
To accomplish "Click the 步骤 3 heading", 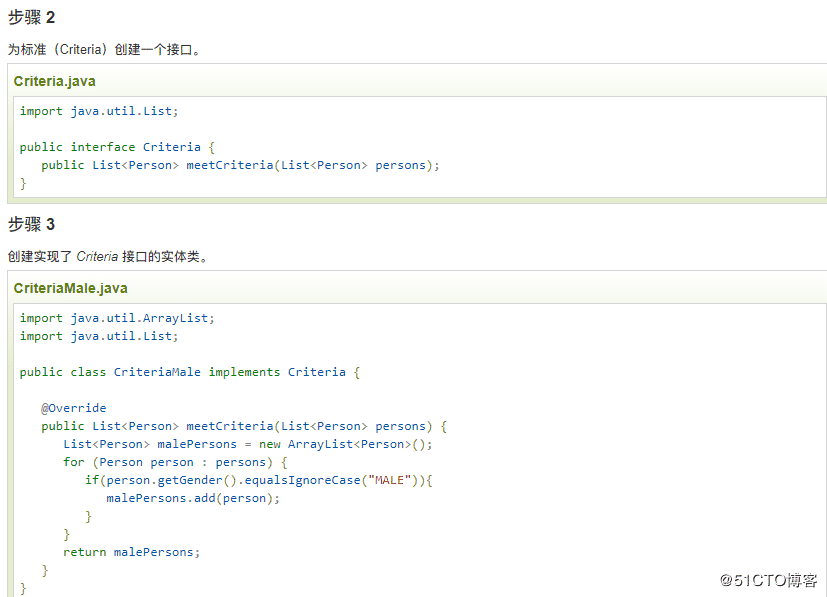I will coord(31,224).
